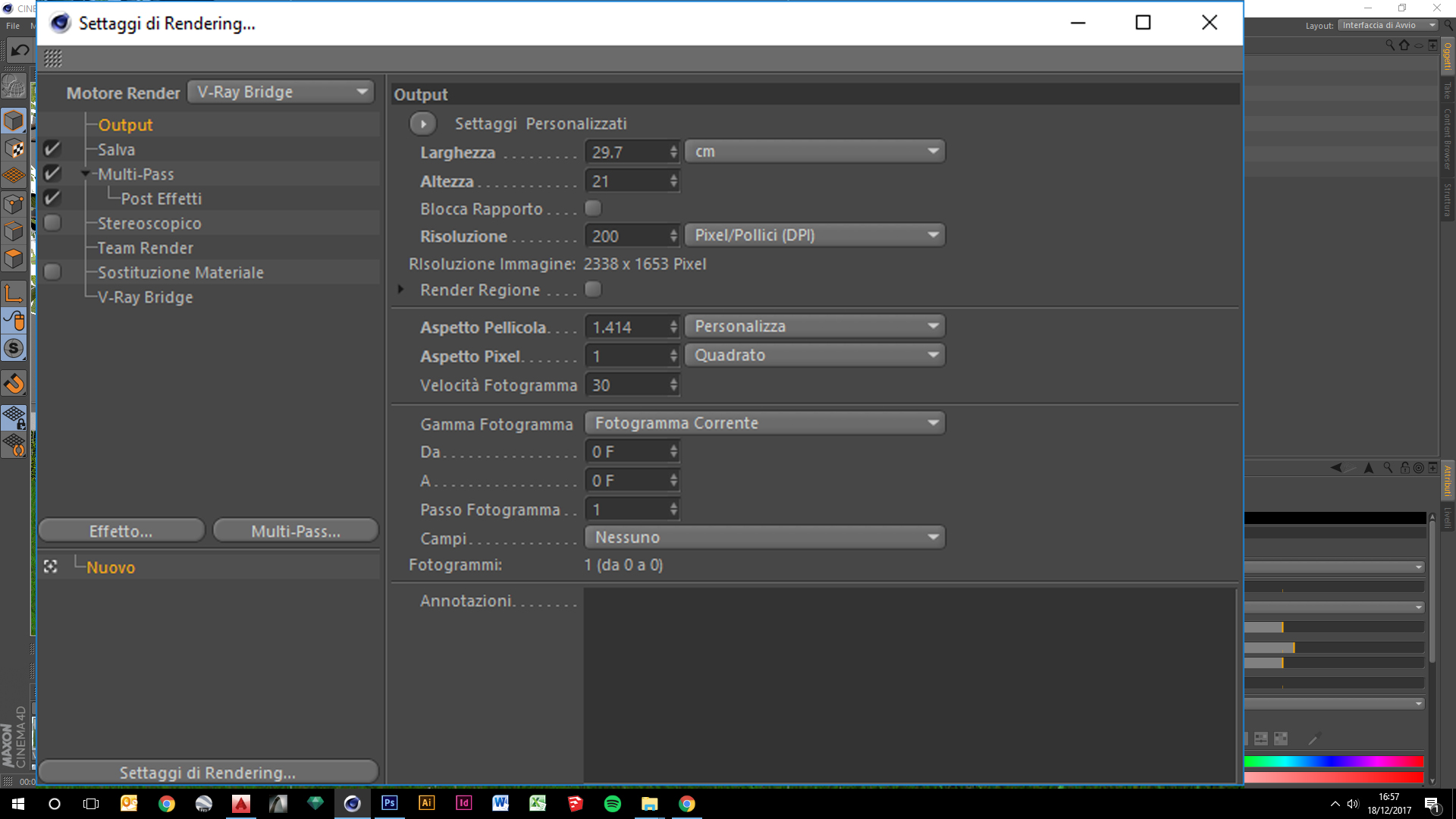1456x819 pixels.
Task: Click the undo arrow icon
Action: tap(20, 51)
